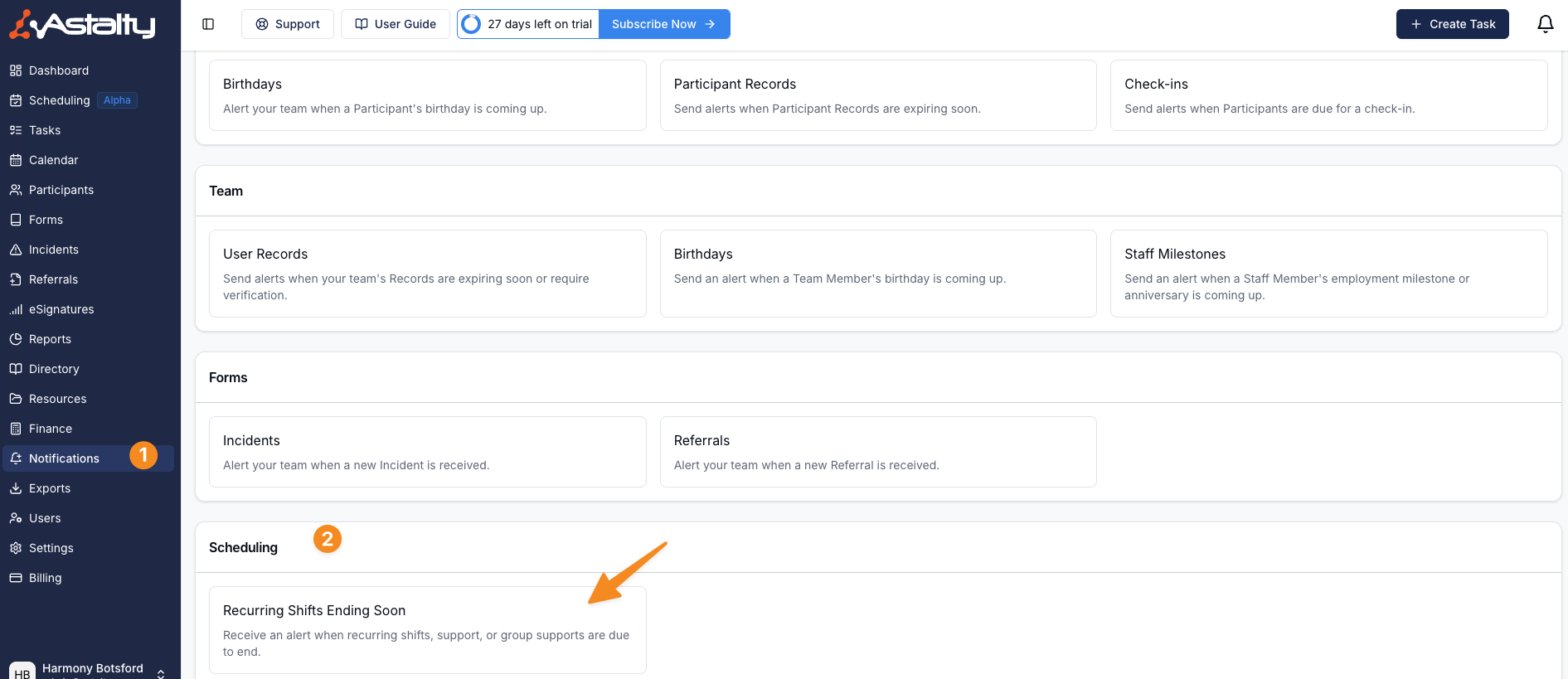Open the Recurring Shifts Ending Soon card

[427, 629]
